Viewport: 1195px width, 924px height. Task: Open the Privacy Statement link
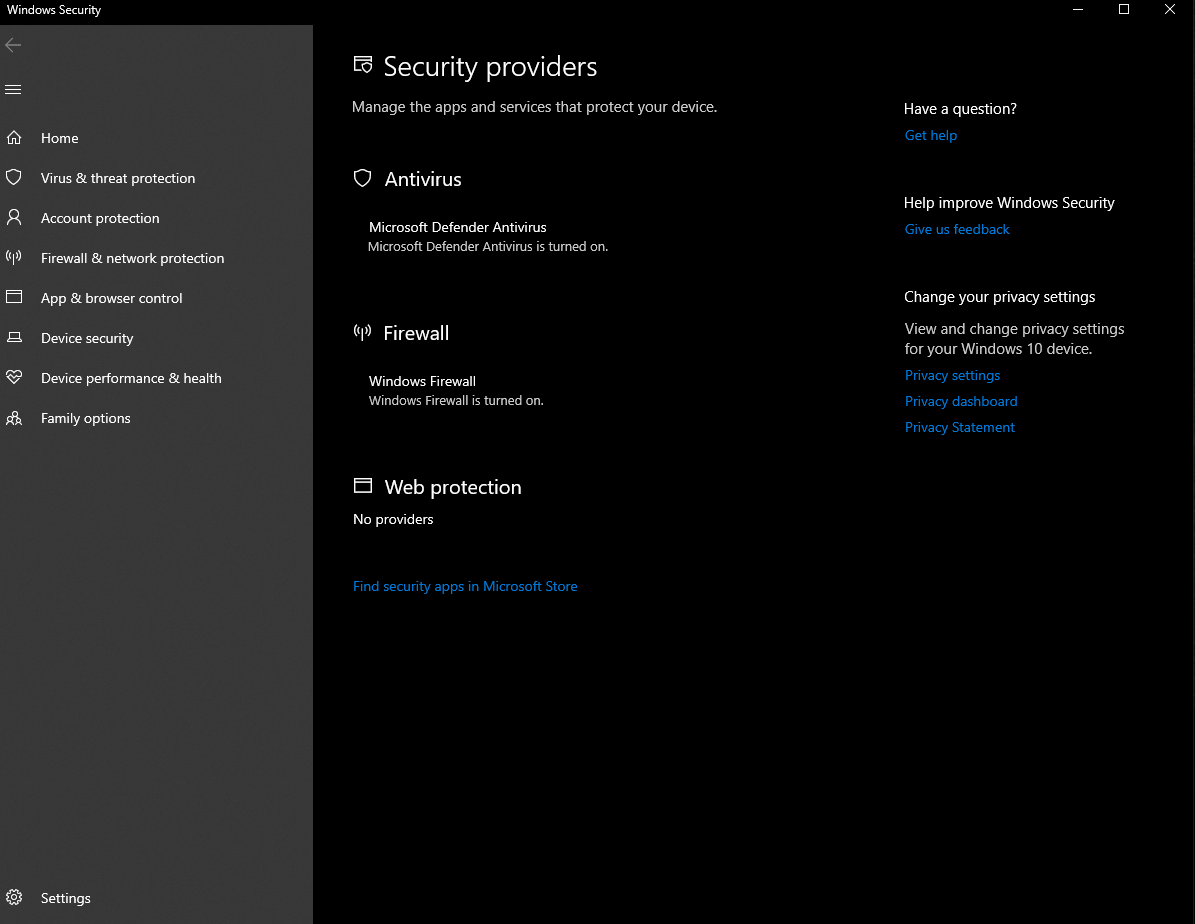tap(960, 427)
